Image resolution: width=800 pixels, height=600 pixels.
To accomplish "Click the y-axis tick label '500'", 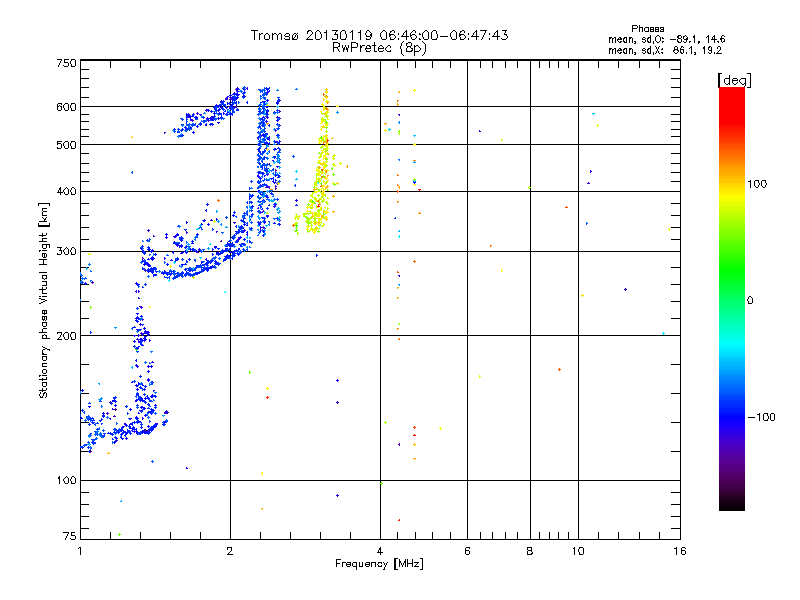I will (66, 145).
